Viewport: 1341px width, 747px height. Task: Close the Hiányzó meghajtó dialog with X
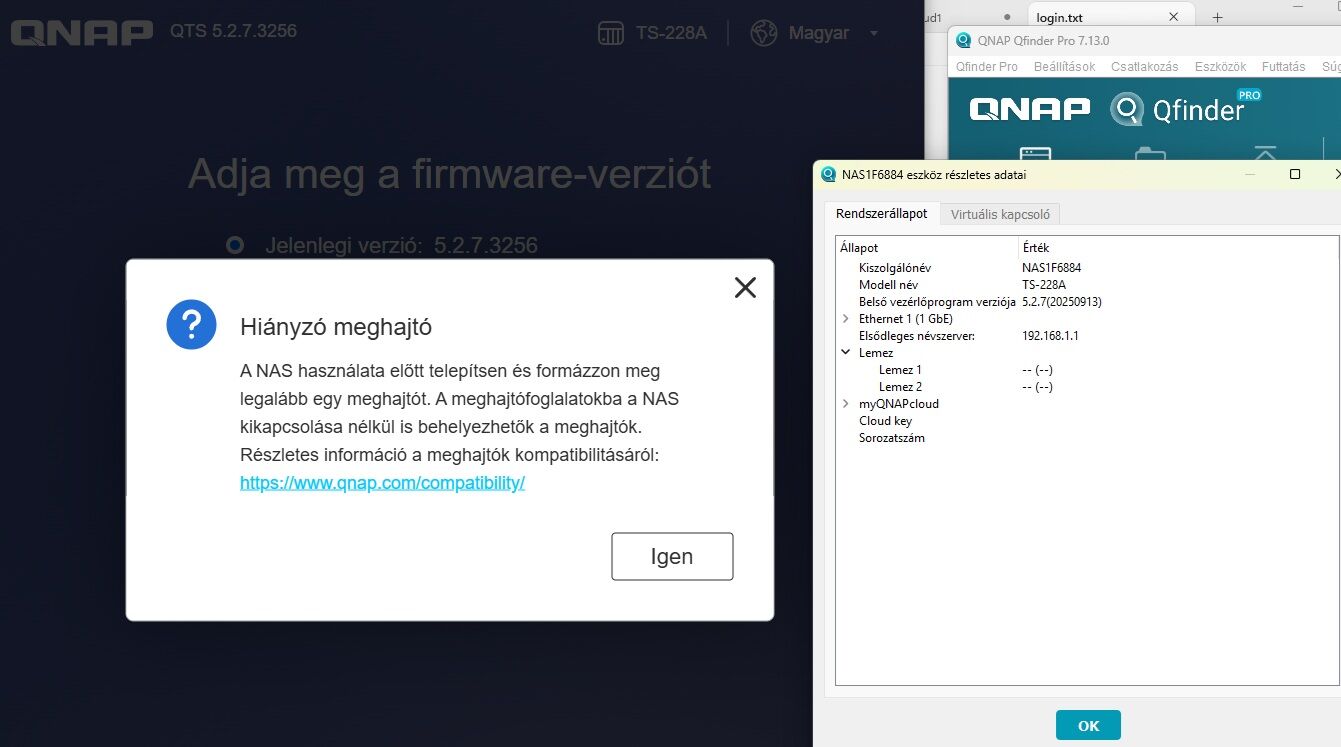click(x=745, y=288)
